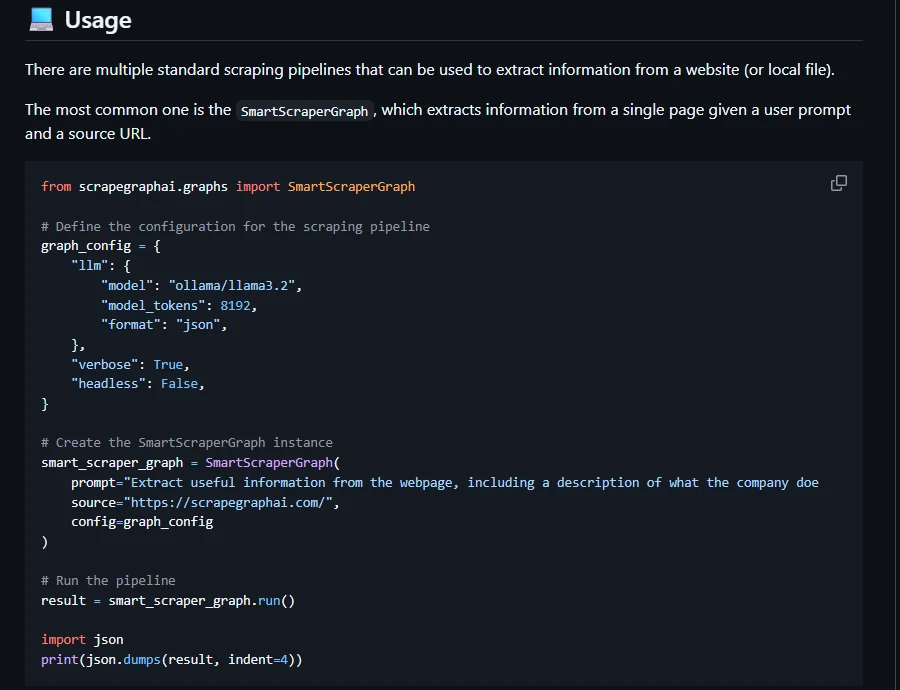Image resolution: width=900 pixels, height=690 pixels.
Task: Select the inline SmartScraperGraph code label
Action: coord(304,111)
